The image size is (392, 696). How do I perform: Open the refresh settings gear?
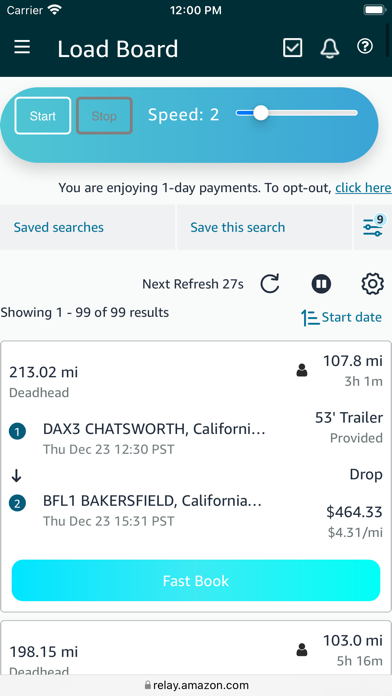click(x=372, y=284)
